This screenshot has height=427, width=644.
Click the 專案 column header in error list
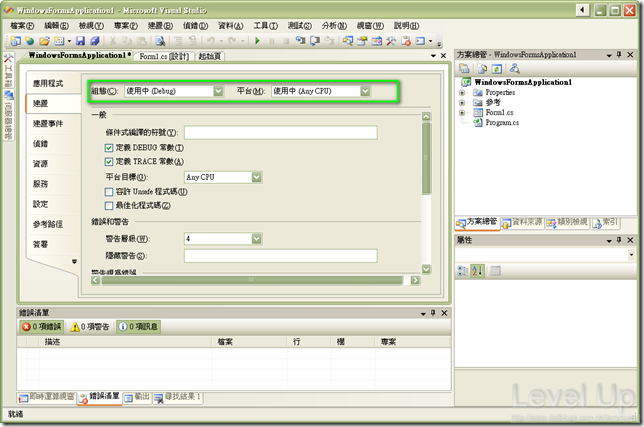[412, 342]
